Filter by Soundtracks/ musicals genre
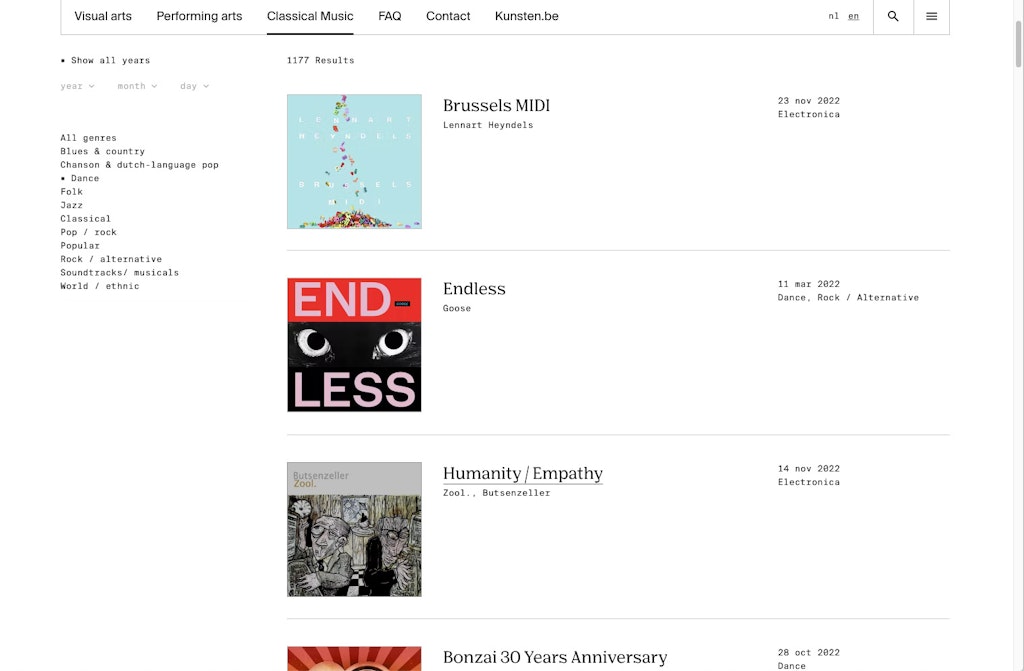 [x=120, y=272]
